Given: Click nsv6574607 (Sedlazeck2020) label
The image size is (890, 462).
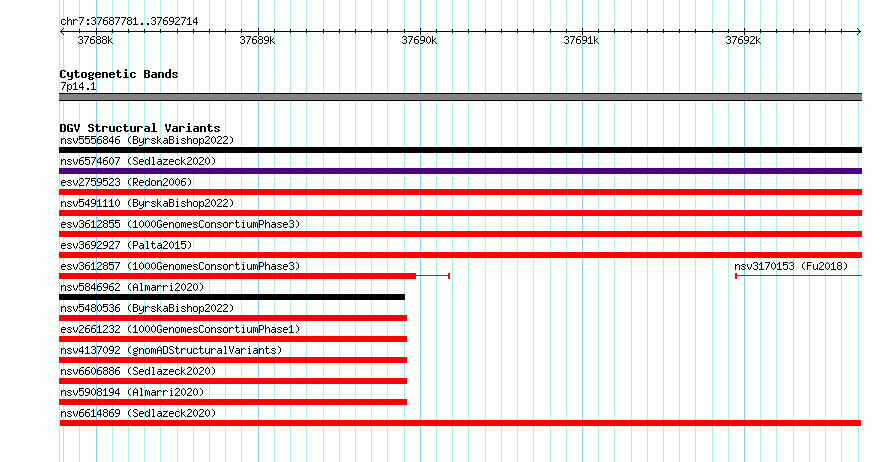Looking at the screenshot, I should tap(138, 161).
